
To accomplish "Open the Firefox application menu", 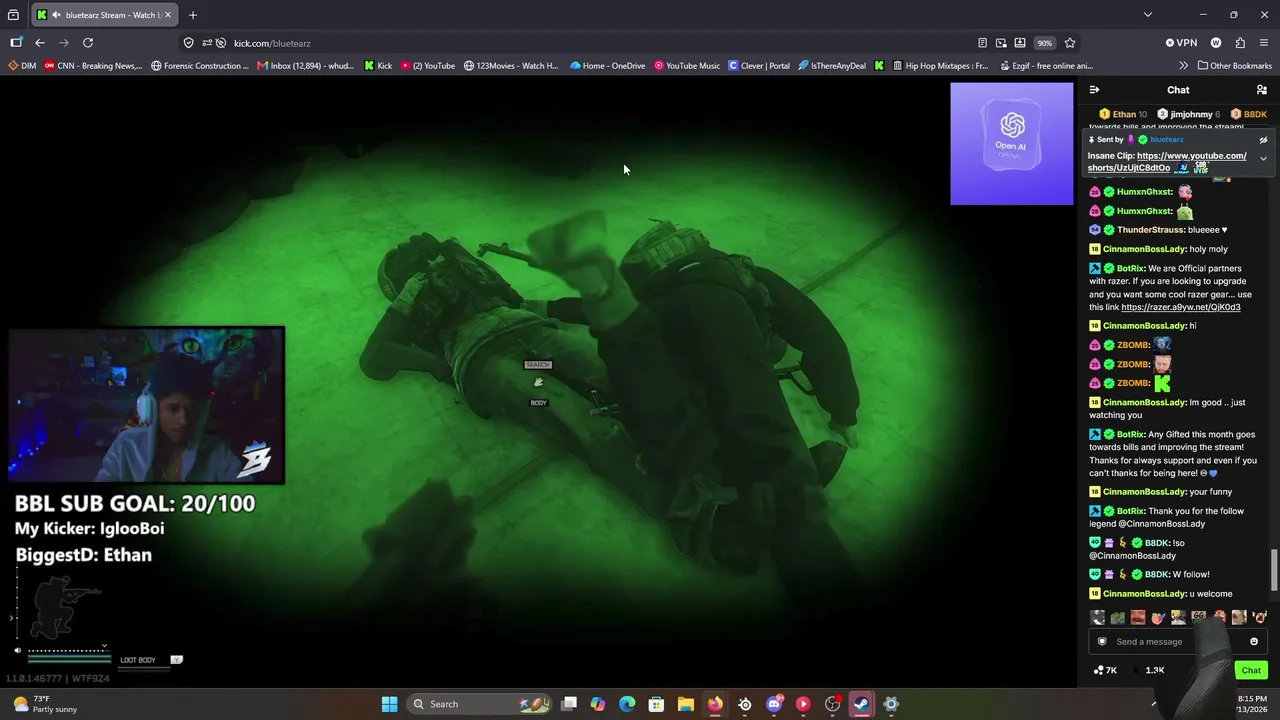I will click(1264, 43).
